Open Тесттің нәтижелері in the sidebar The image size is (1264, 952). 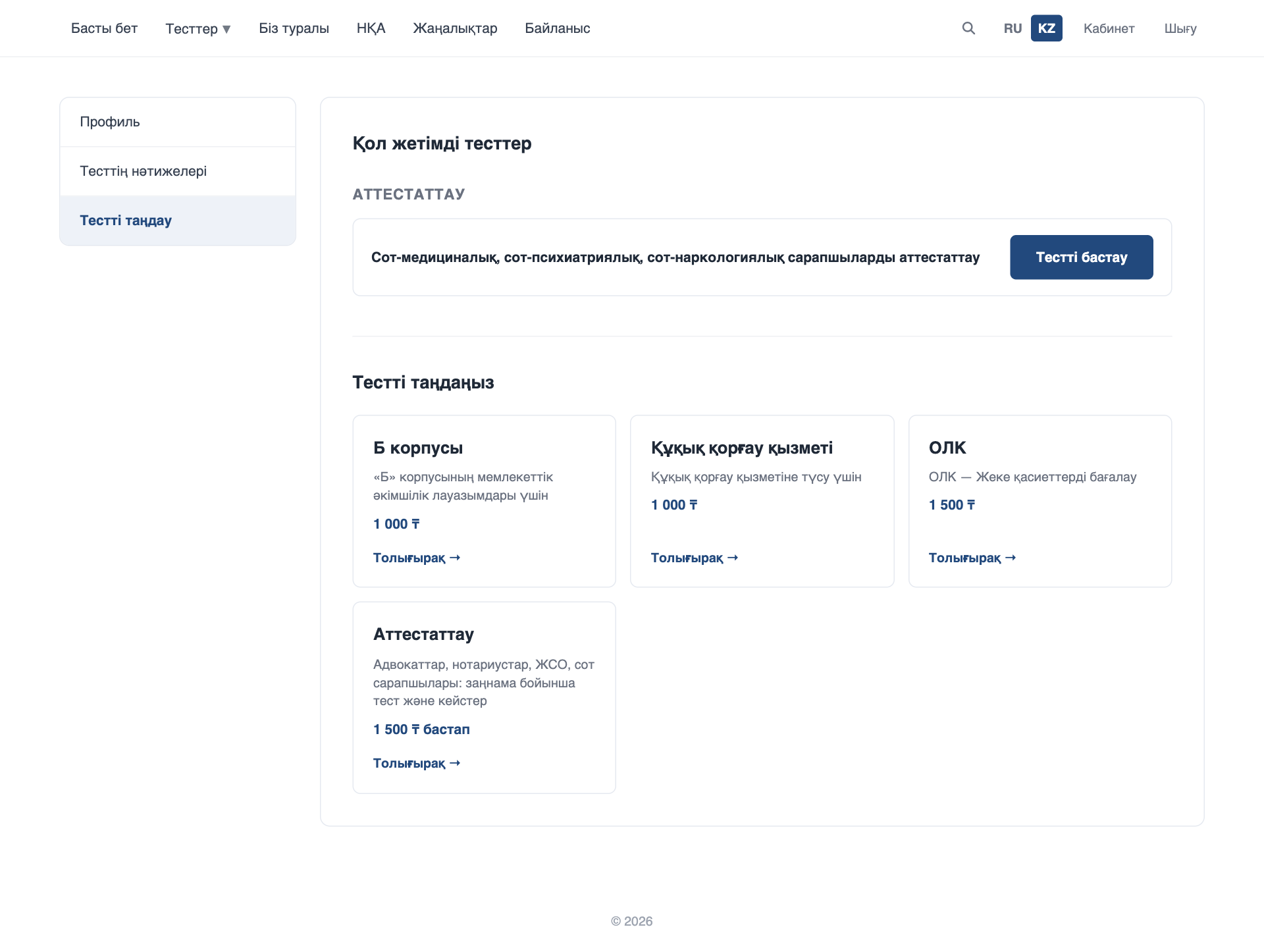(x=178, y=171)
